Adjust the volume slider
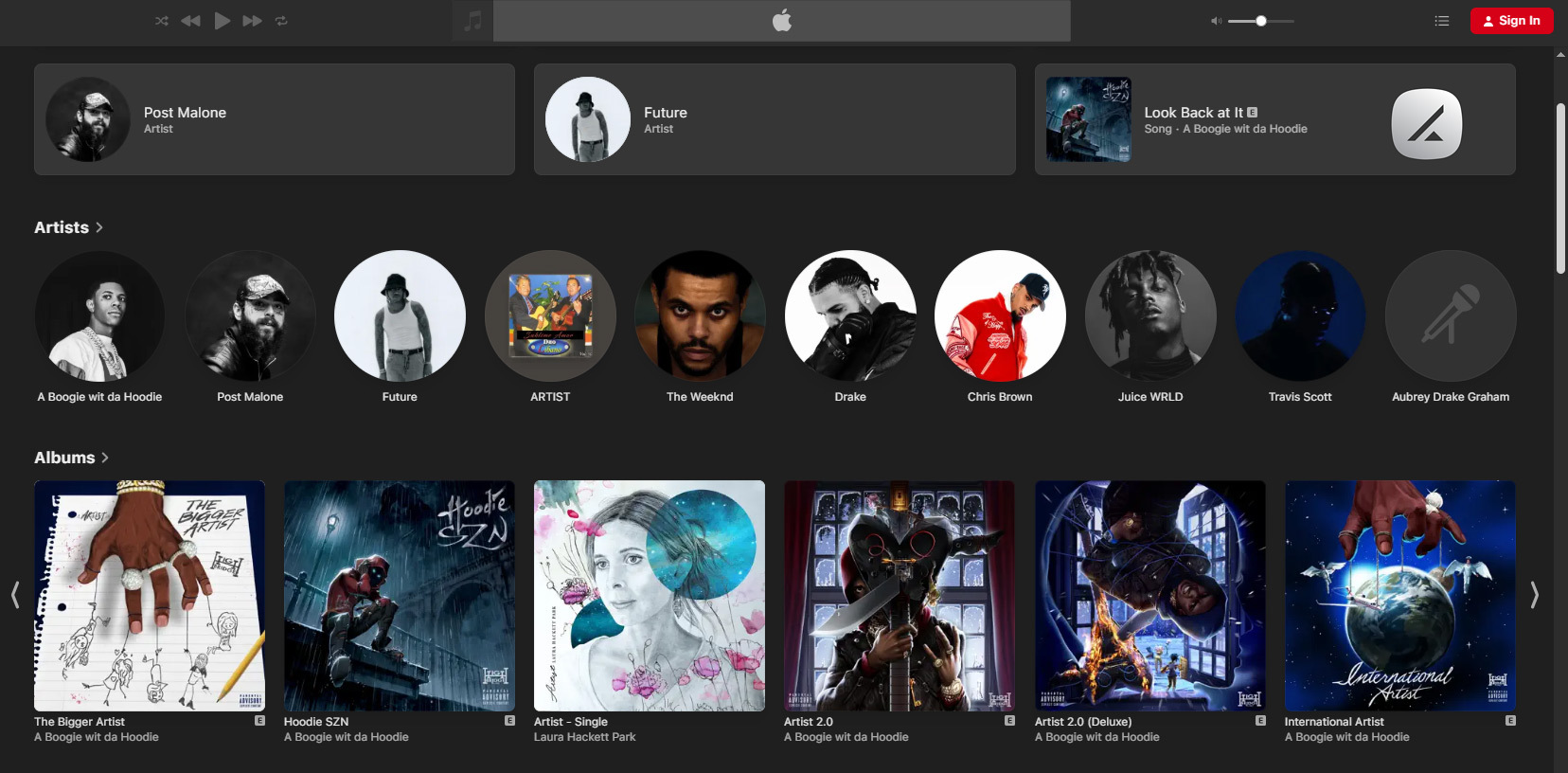Screen dimensions: 1568x773 [x=1261, y=21]
